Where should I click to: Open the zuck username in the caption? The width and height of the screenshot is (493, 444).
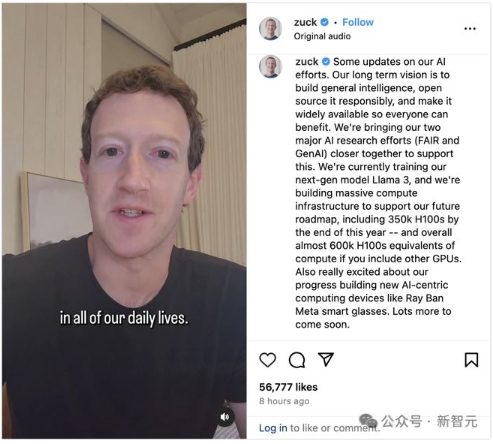click(307, 62)
